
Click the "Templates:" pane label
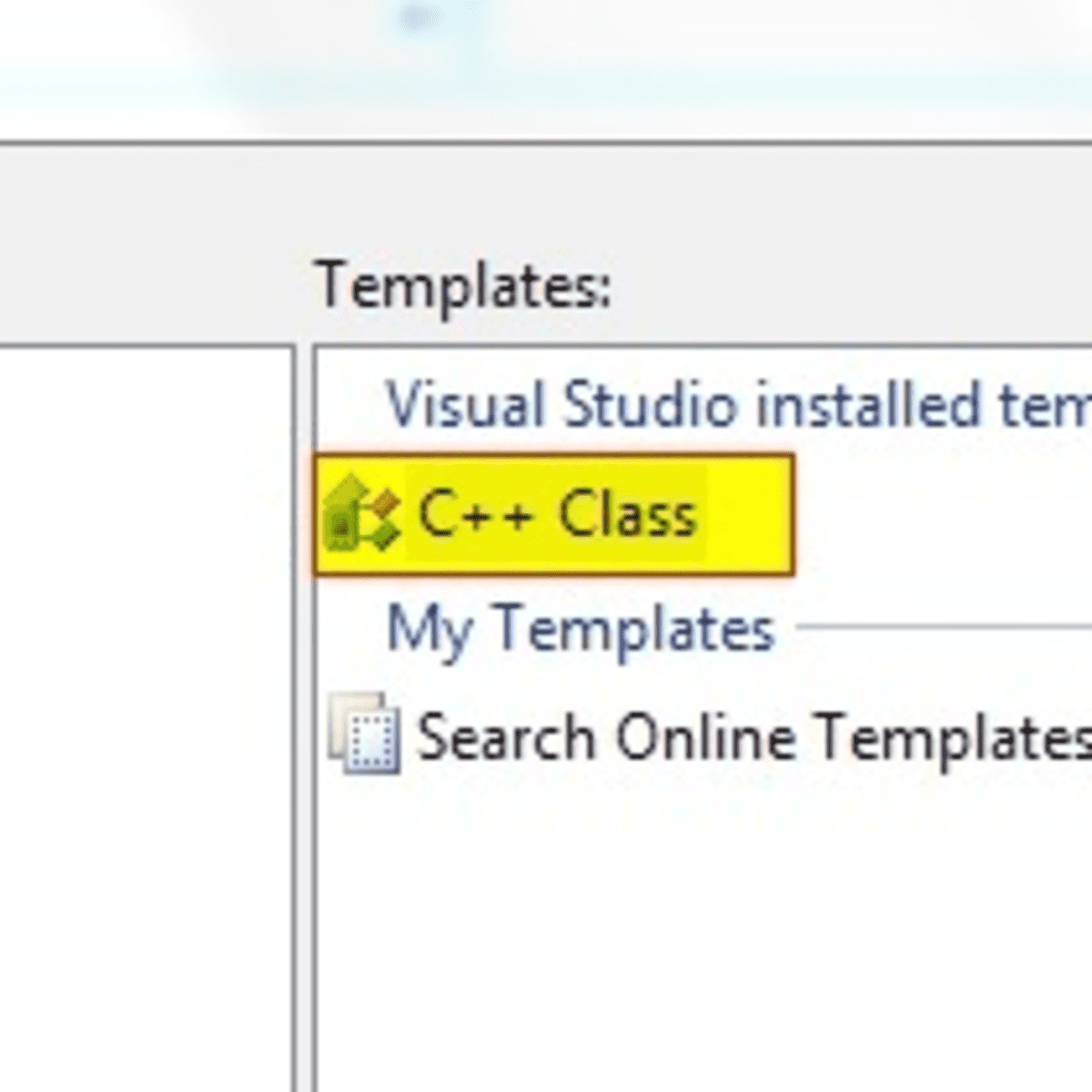tap(463, 284)
